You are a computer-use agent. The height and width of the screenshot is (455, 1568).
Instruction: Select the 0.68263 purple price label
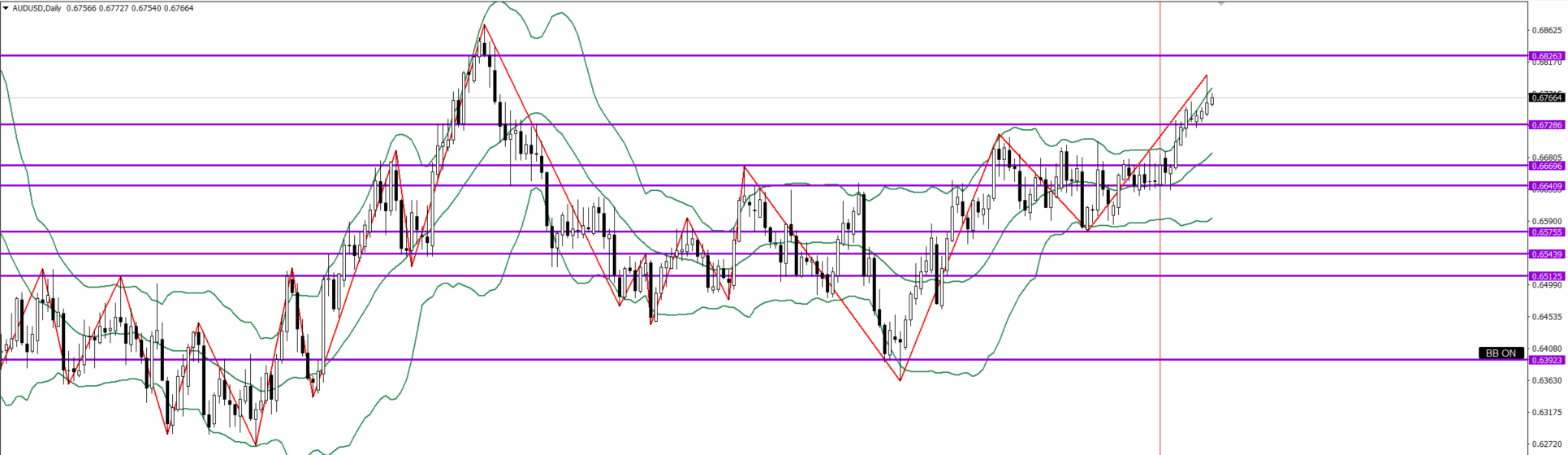1546,57
